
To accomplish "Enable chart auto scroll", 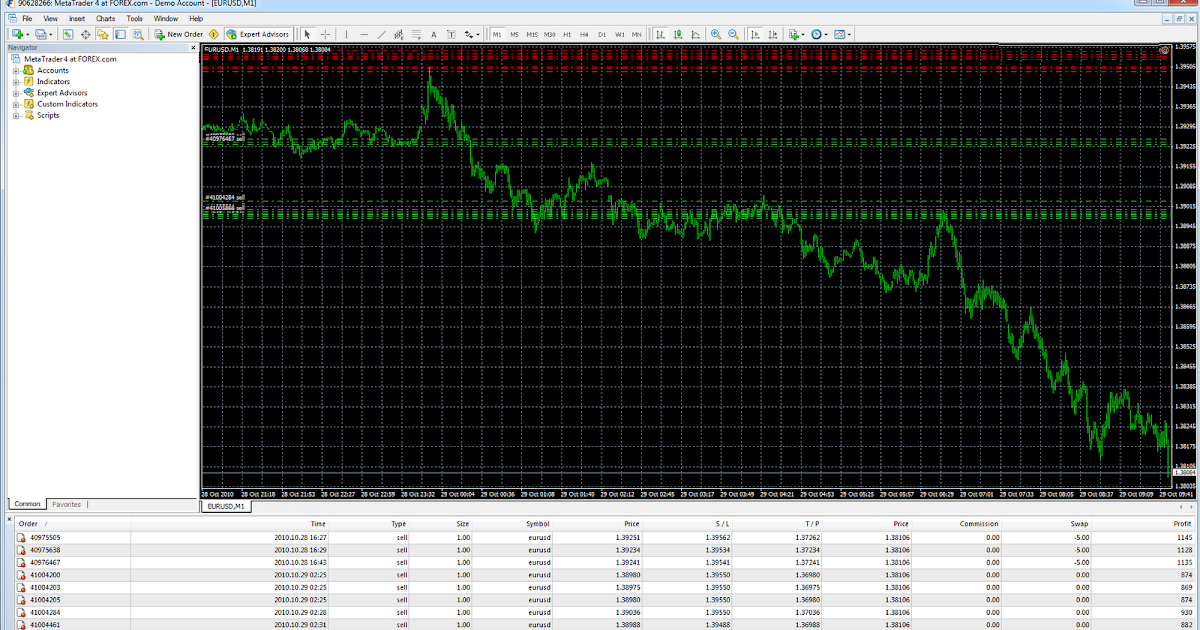I will 756,33.
